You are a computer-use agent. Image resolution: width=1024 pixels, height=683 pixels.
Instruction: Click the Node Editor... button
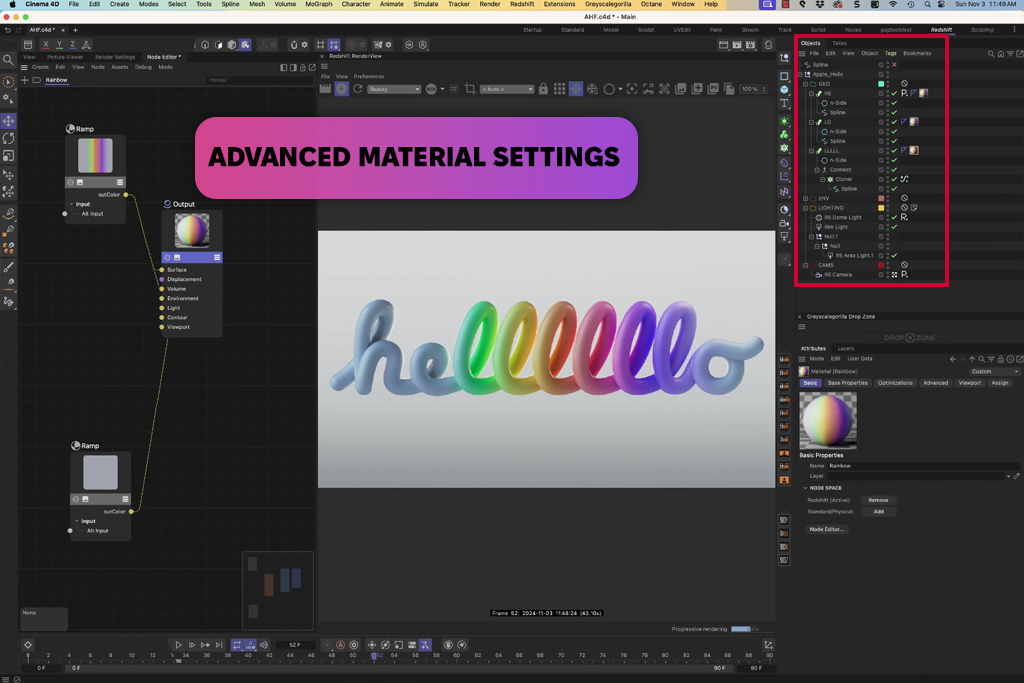826,530
